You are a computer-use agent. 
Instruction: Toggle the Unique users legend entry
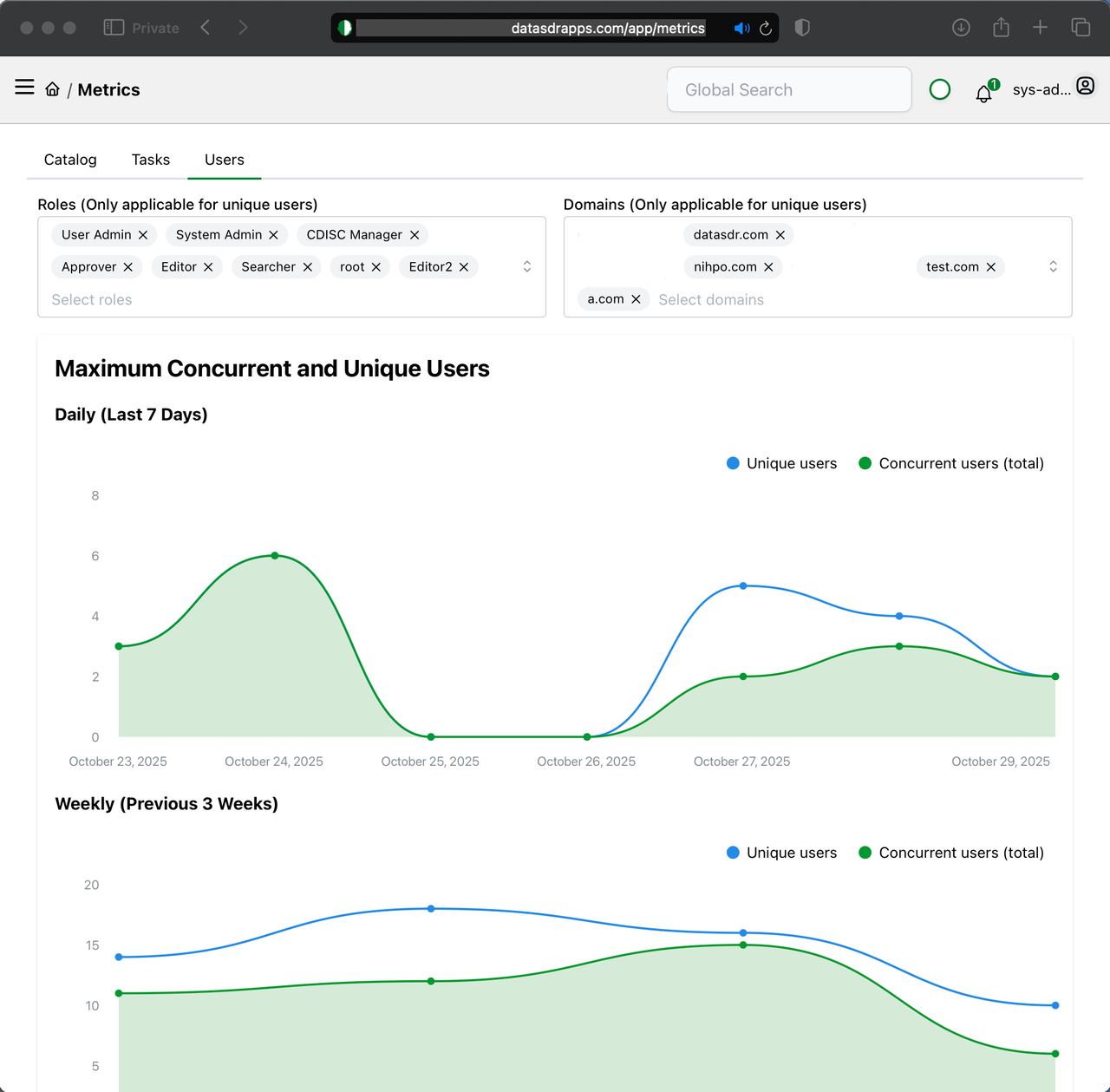pos(781,463)
